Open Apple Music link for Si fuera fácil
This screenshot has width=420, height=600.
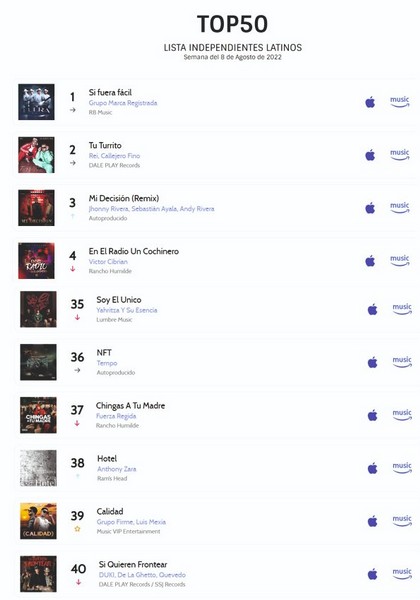click(x=370, y=102)
